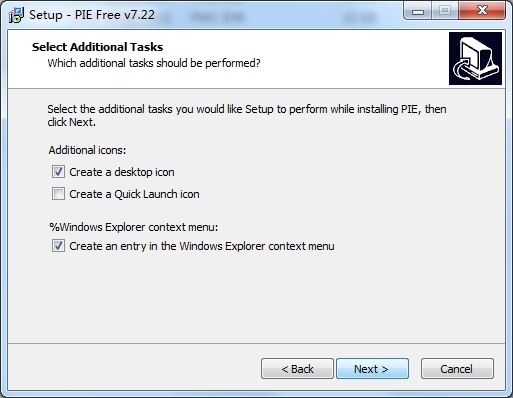
Task: Click the disabled maximize button
Action: click(445, 11)
